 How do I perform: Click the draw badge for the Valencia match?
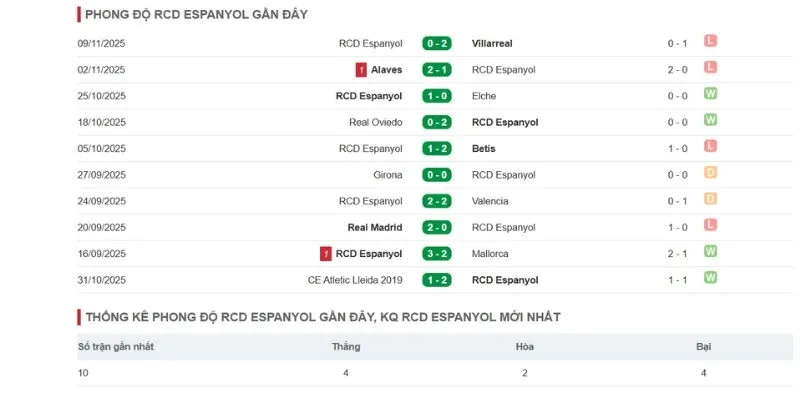[x=711, y=200]
